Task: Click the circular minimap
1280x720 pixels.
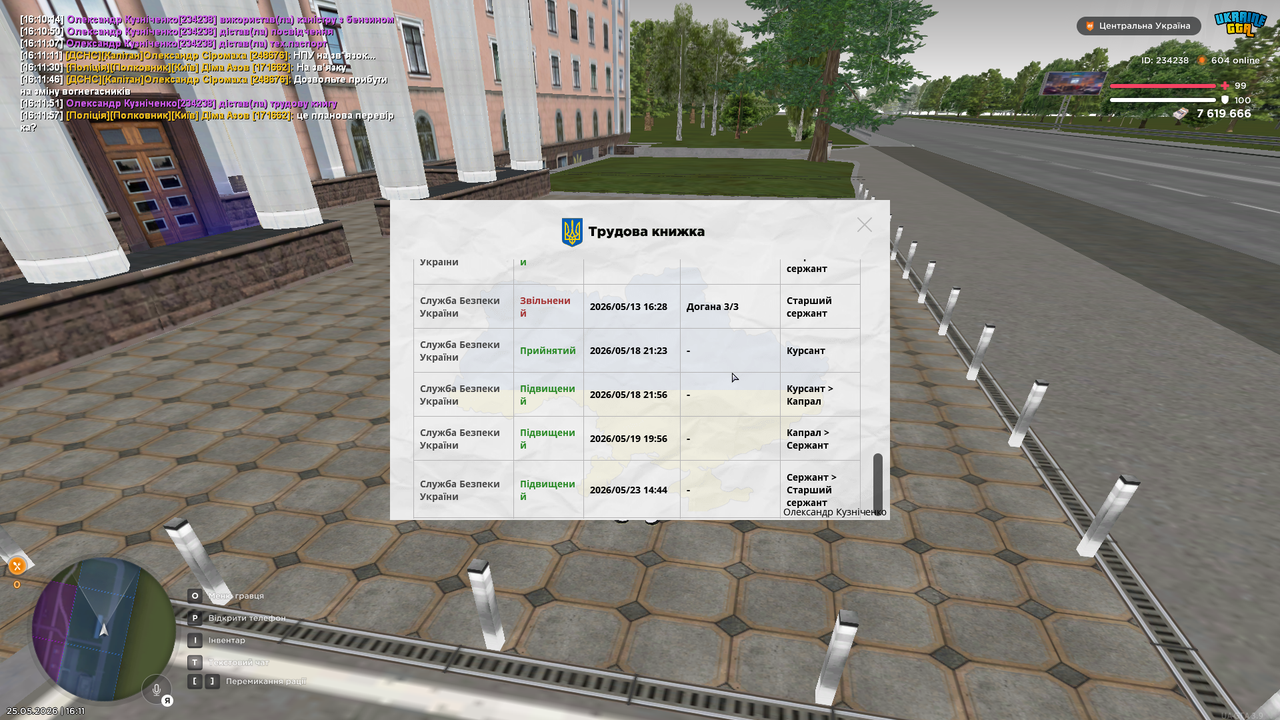Action: pos(103,629)
